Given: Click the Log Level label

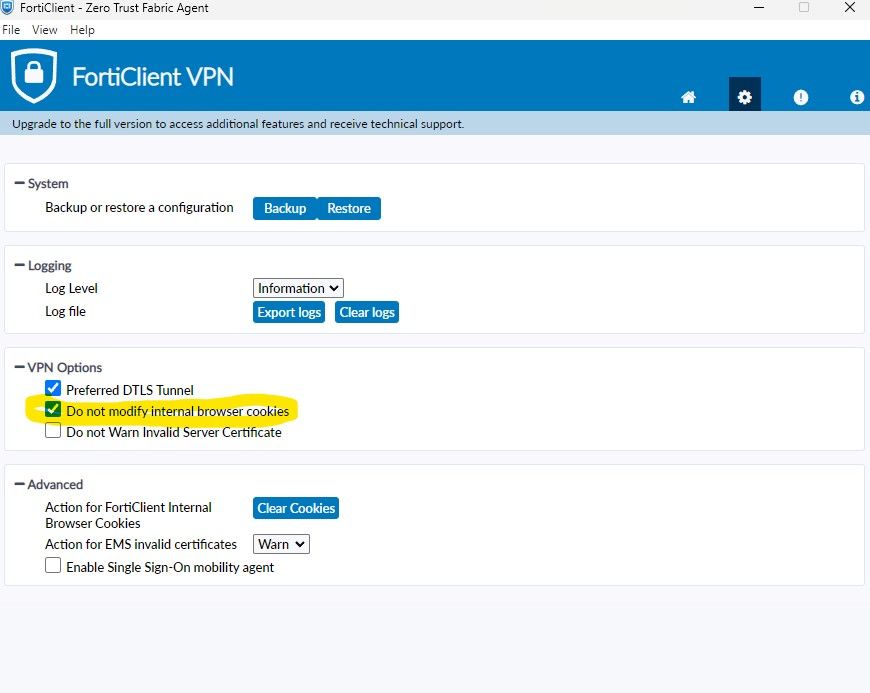Looking at the screenshot, I should click(71, 289).
